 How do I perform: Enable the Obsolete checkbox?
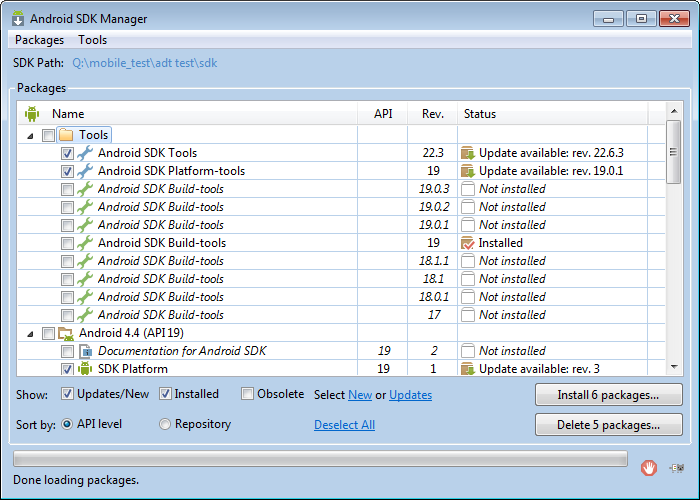pos(248,394)
